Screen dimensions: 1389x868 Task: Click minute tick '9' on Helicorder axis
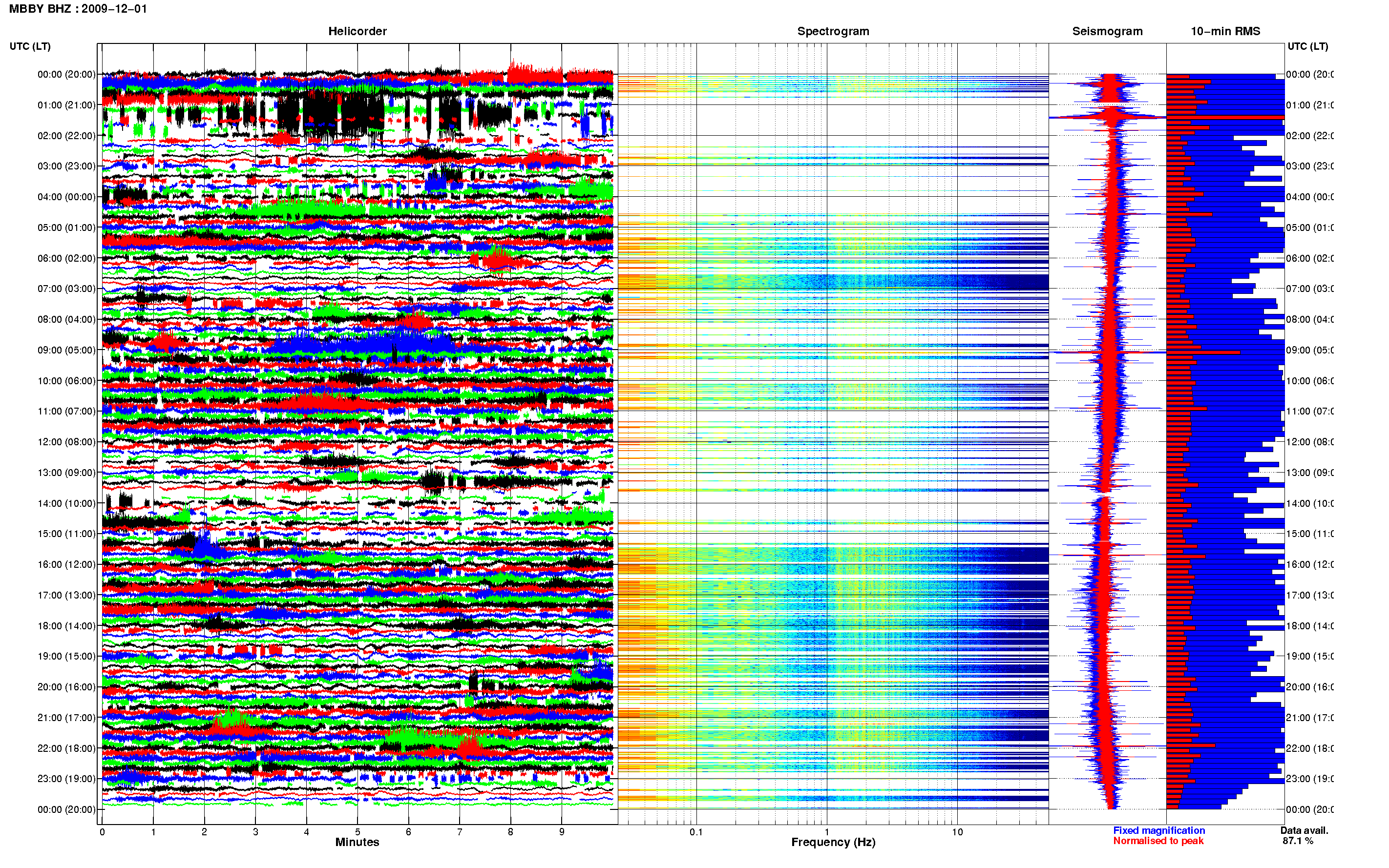point(562,832)
